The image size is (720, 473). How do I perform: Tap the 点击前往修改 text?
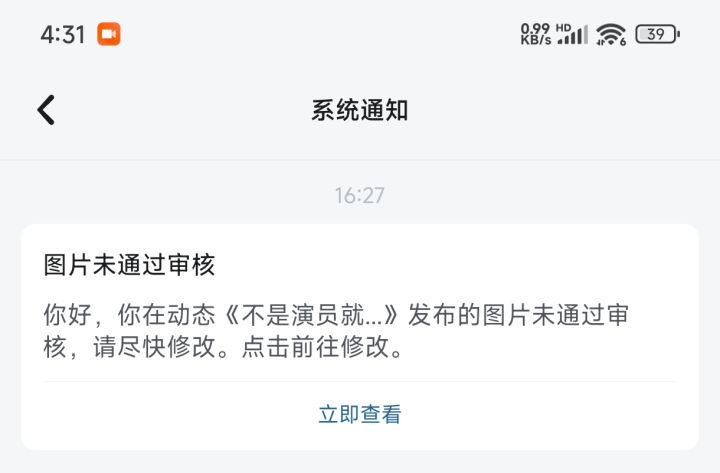316,347
